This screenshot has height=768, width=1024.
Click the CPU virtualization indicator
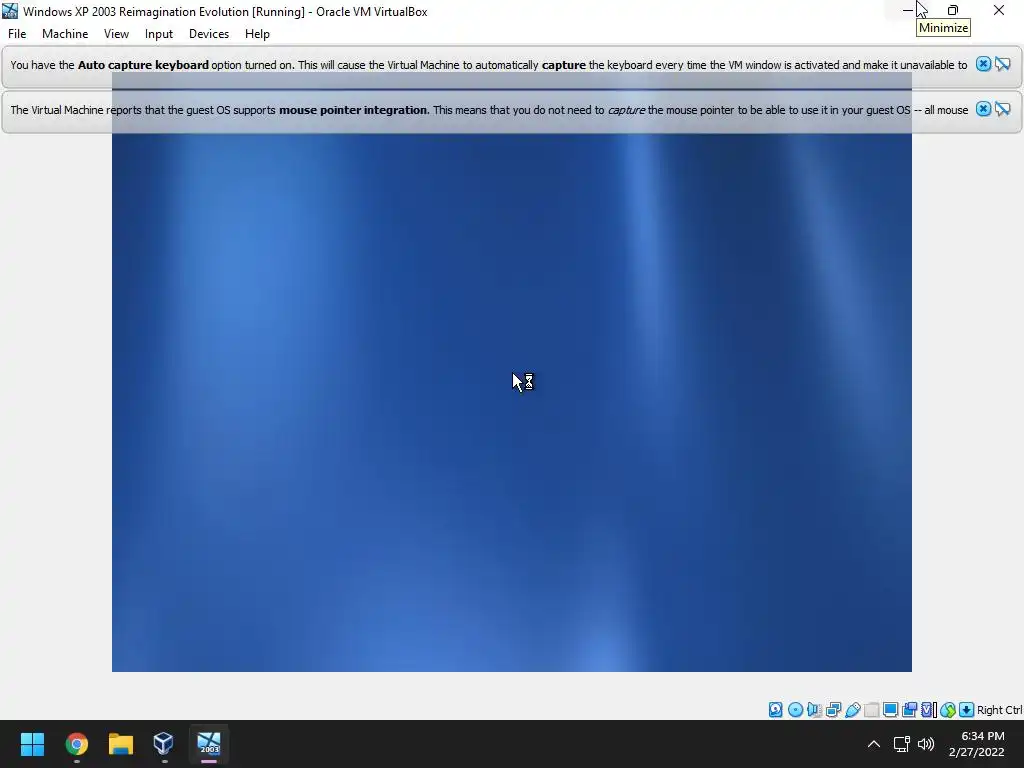pos(928,709)
